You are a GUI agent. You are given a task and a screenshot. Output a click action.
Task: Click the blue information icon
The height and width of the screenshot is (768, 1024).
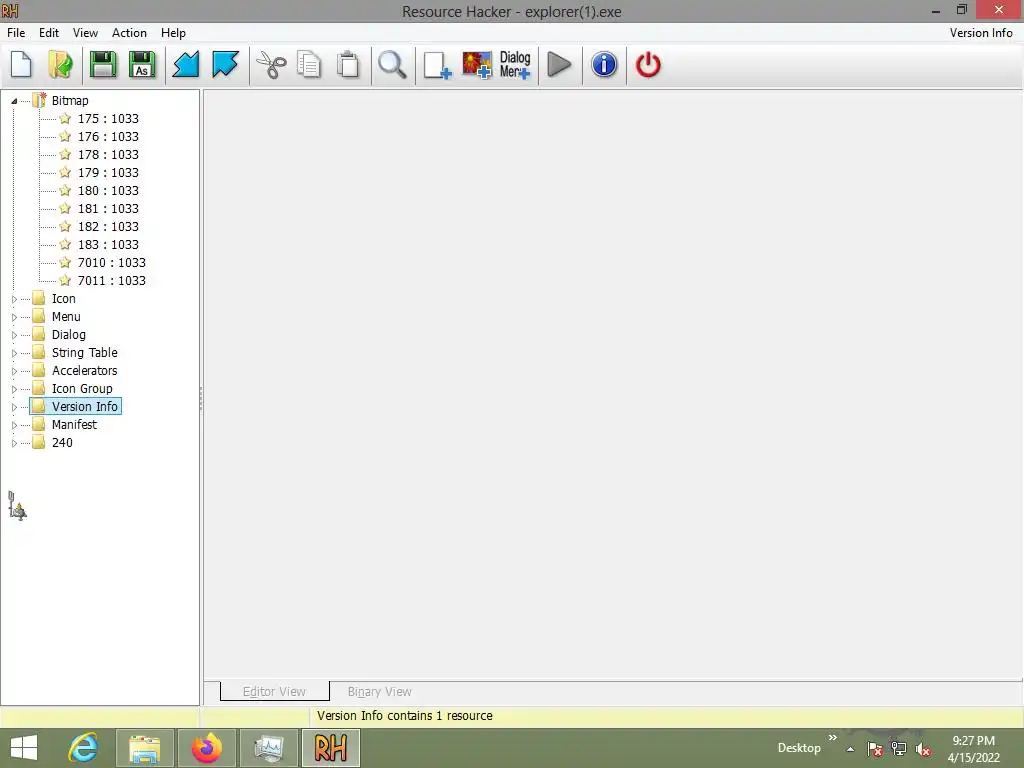pyautogui.click(x=604, y=65)
